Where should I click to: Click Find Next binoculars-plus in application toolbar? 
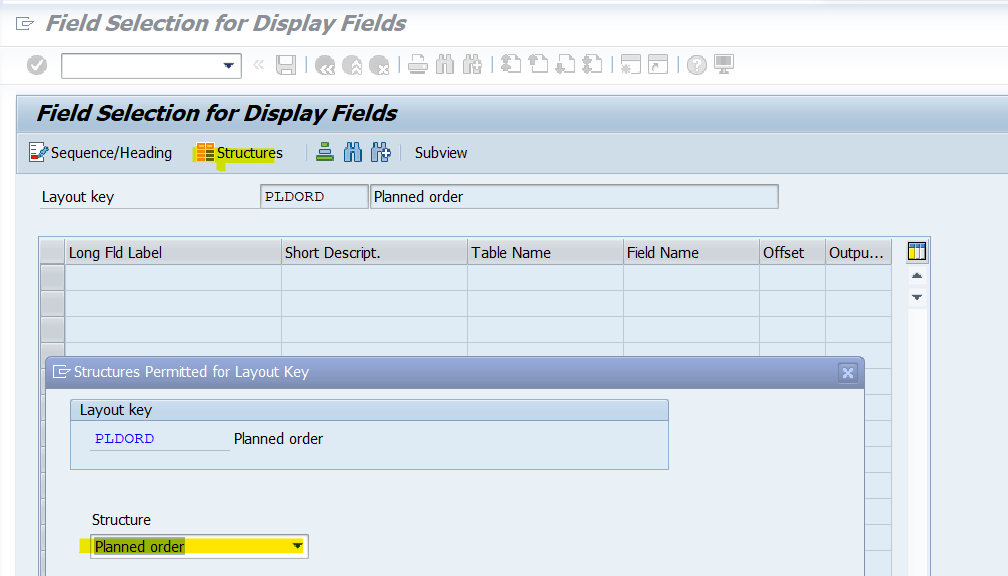pyautogui.click(x=380, y=152)
